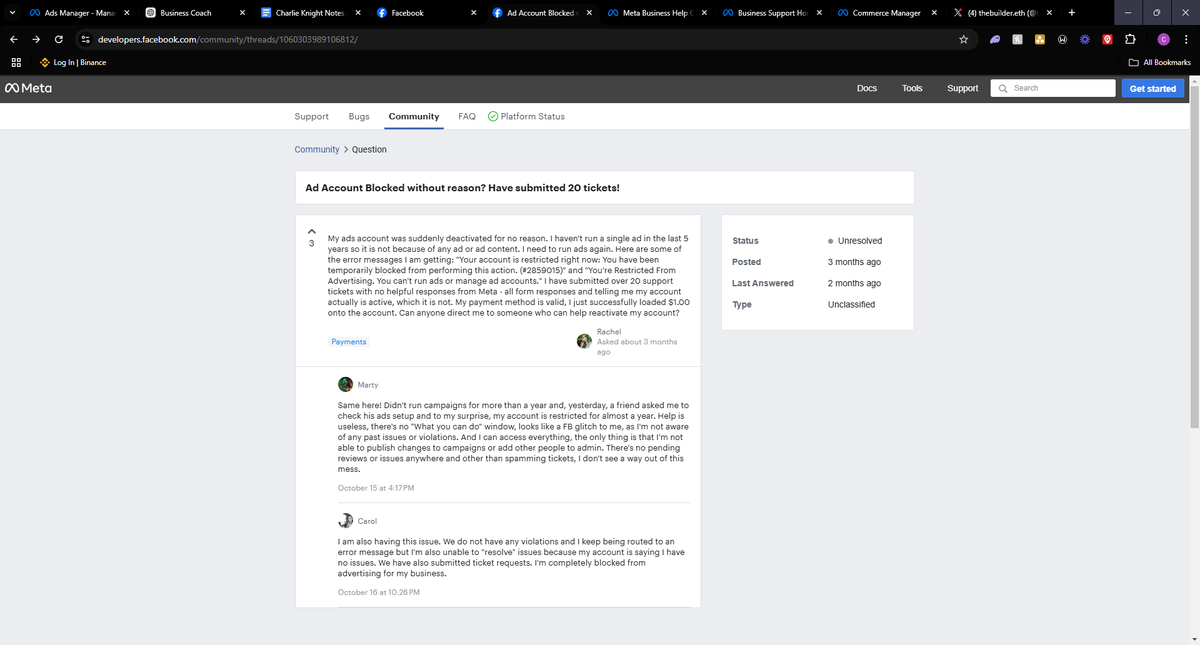1200x645 pixels.
Task: Select the Community tab
Action: click(x=414, y=116)
